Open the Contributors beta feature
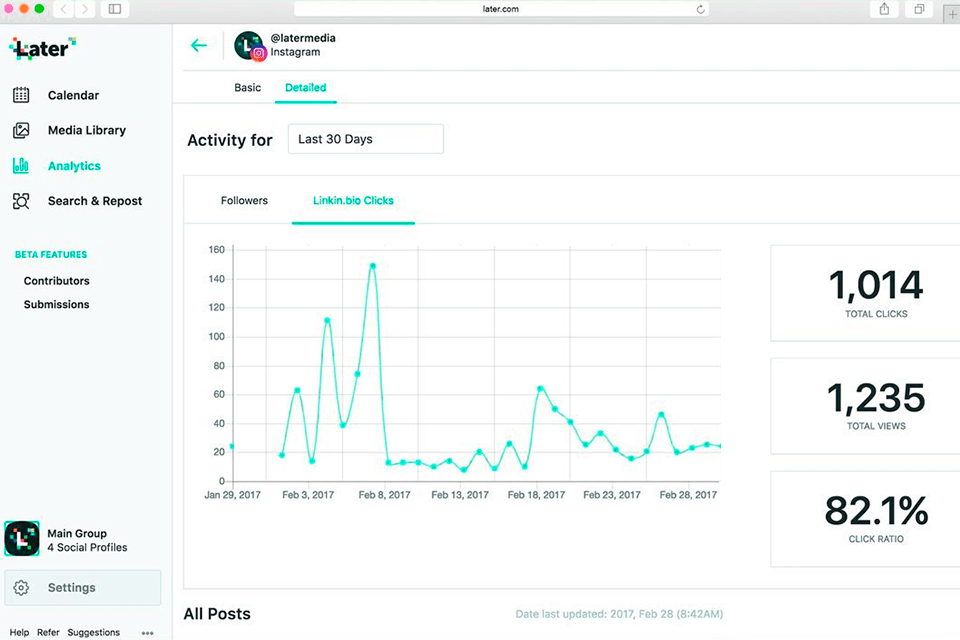 (x=57, y=281)
